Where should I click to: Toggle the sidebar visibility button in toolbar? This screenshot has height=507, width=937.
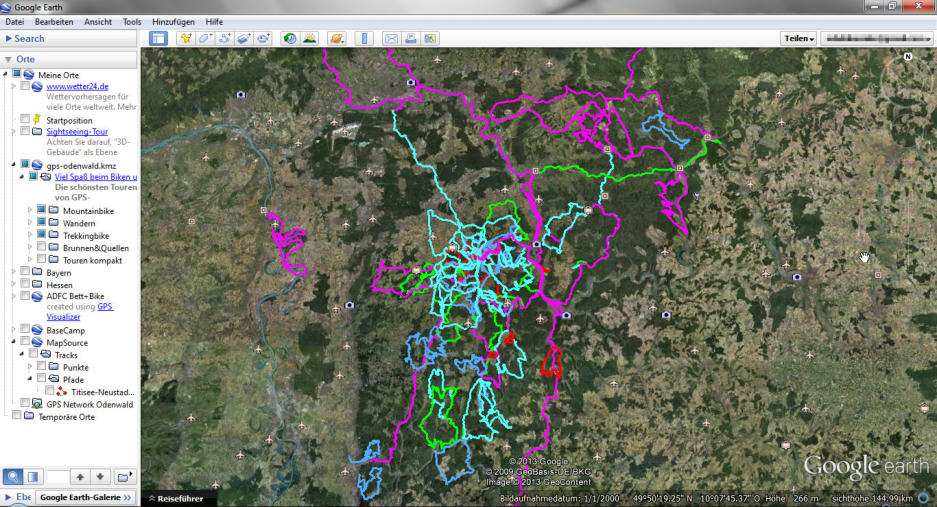(x=158, y=39)
